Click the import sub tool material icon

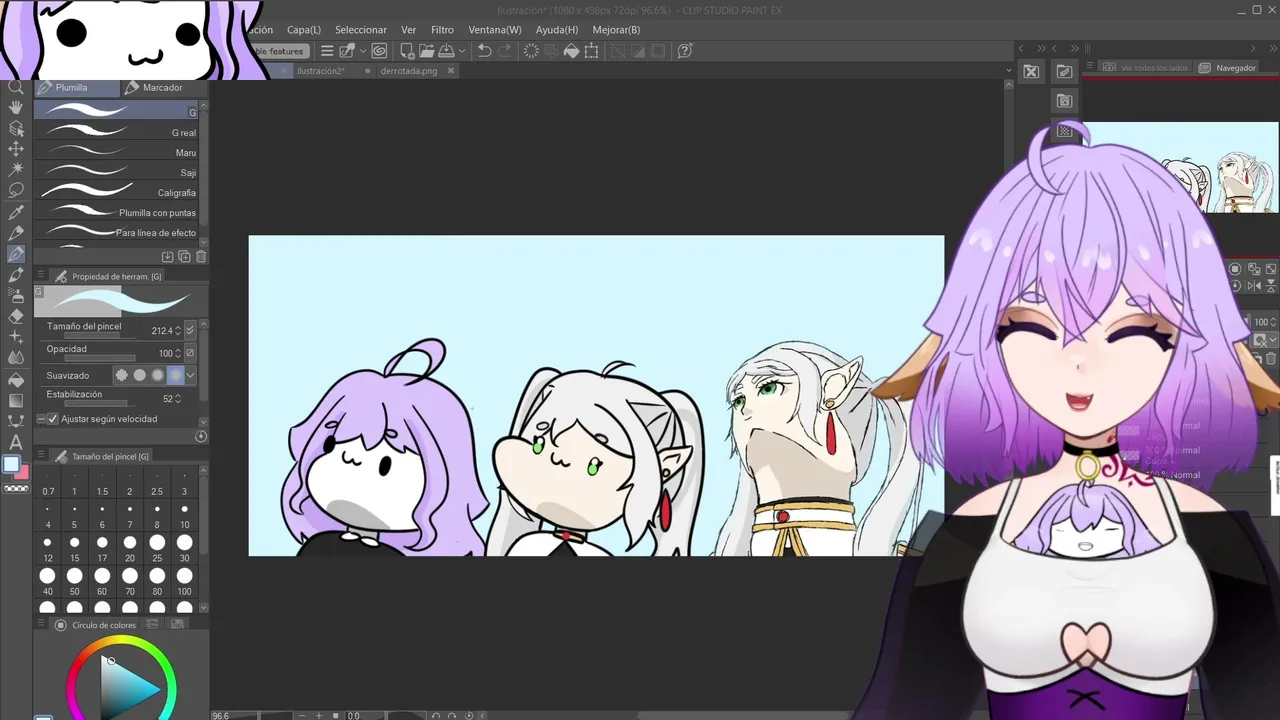[167, 257]
